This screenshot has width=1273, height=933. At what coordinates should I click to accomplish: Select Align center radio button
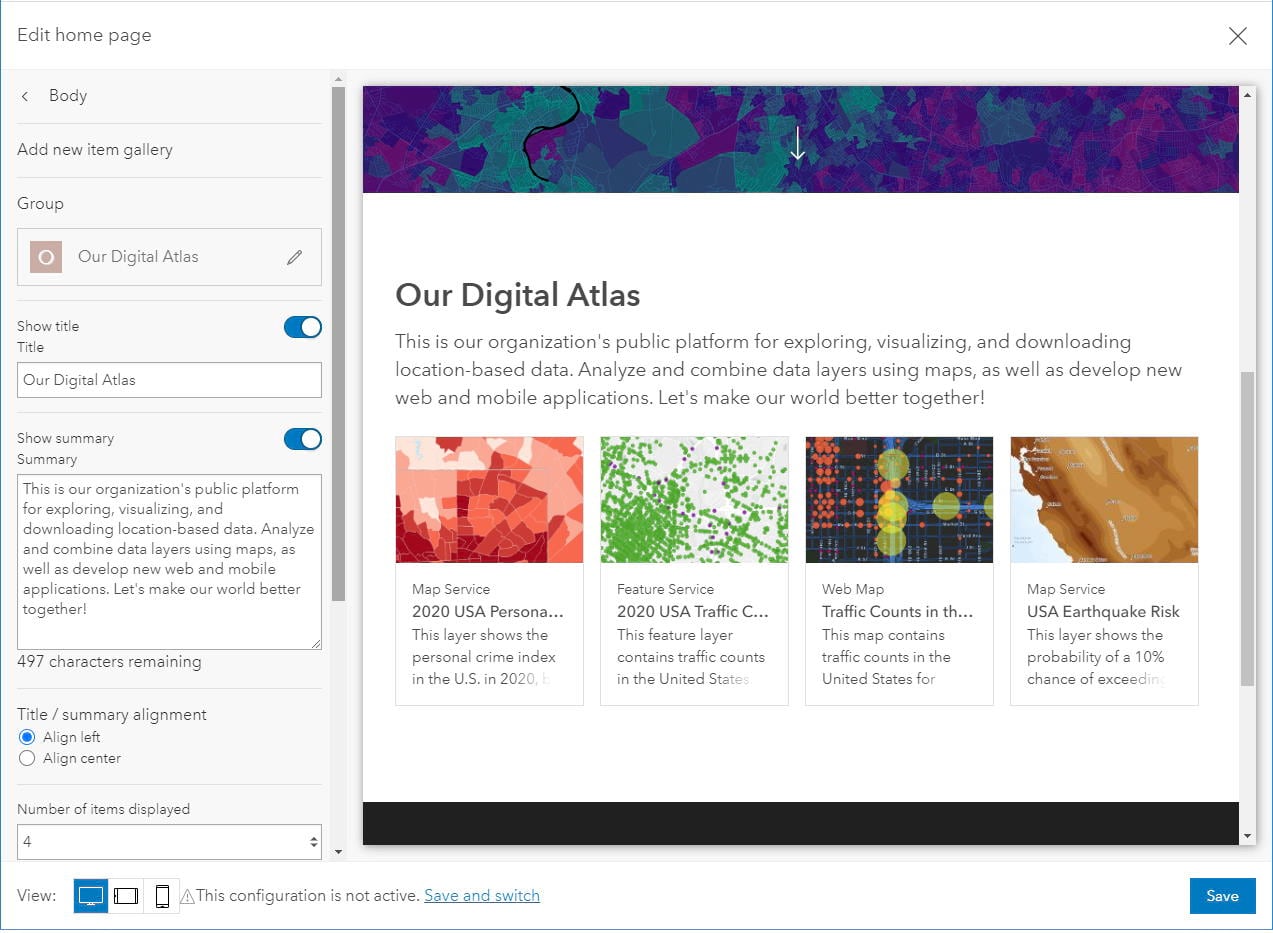27,758
